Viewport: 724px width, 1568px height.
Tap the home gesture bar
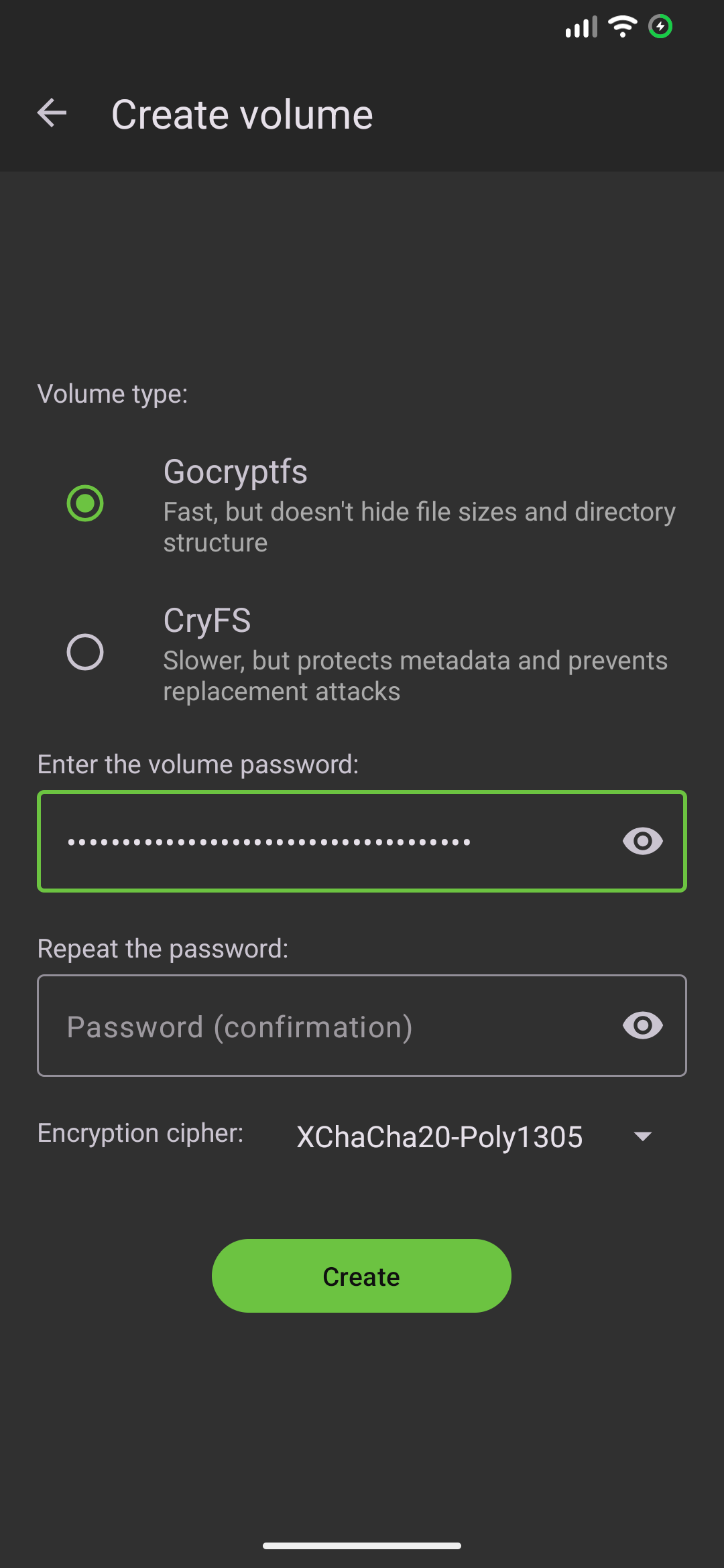pos(362,1546)
